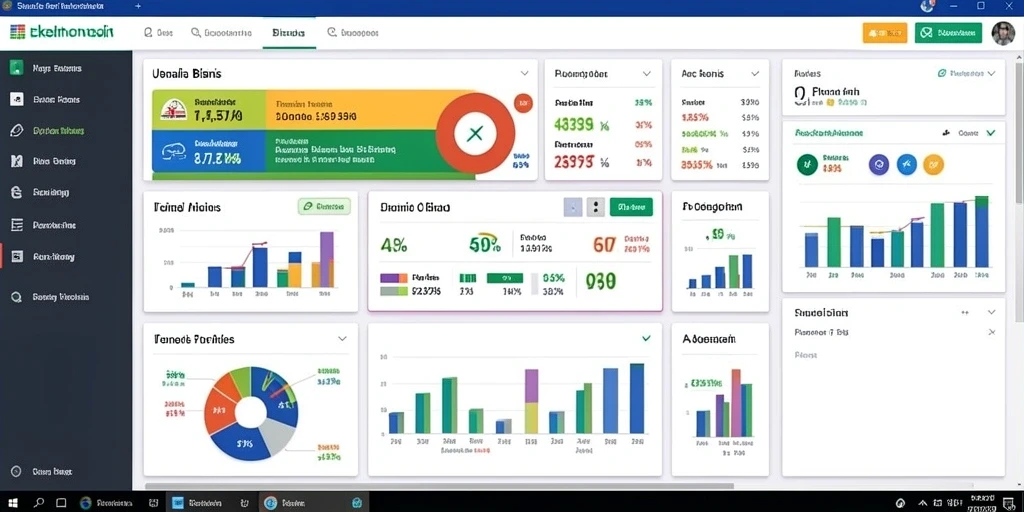Open the green chevron above bottom middle bar chart
1024x512 pixels.
point(646,338)
